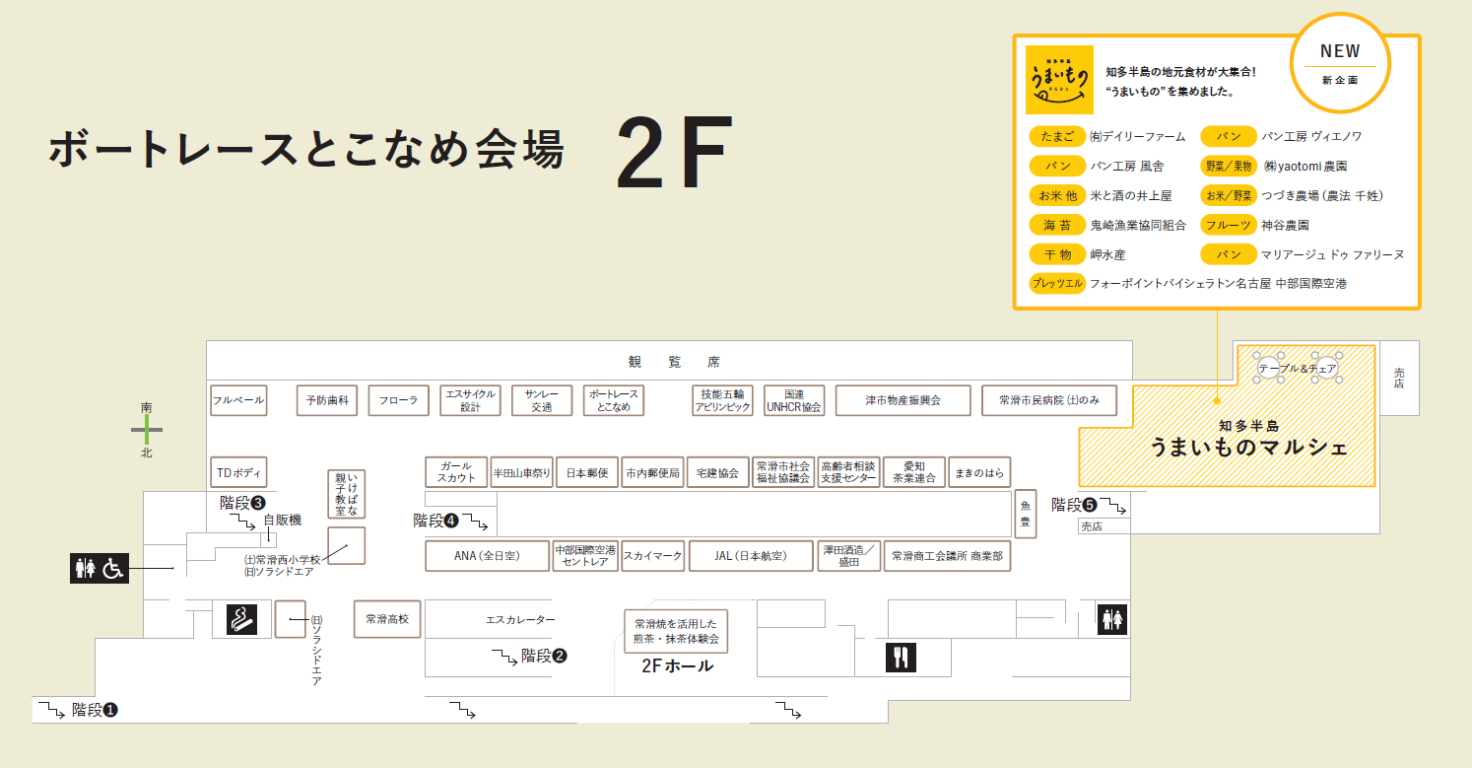Select the フルーツ category tag

tap(1228, 225)
